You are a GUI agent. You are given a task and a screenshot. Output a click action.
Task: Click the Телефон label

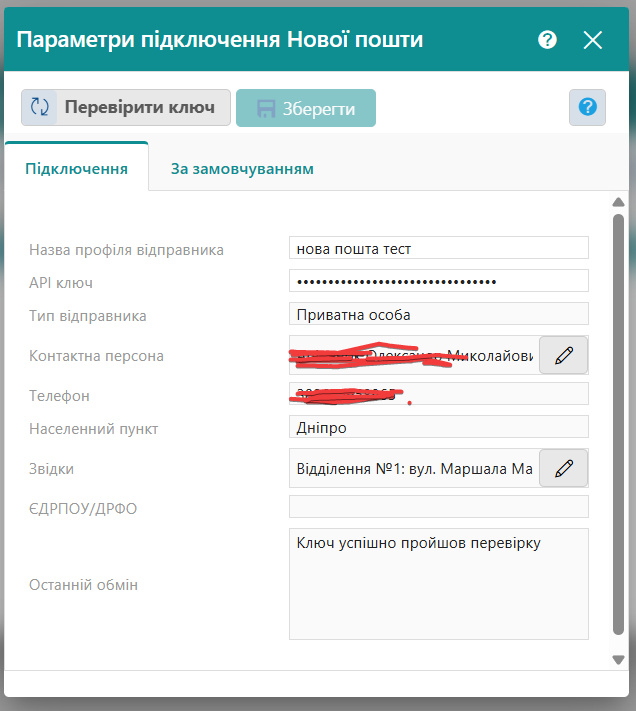(x=59, y=396)
